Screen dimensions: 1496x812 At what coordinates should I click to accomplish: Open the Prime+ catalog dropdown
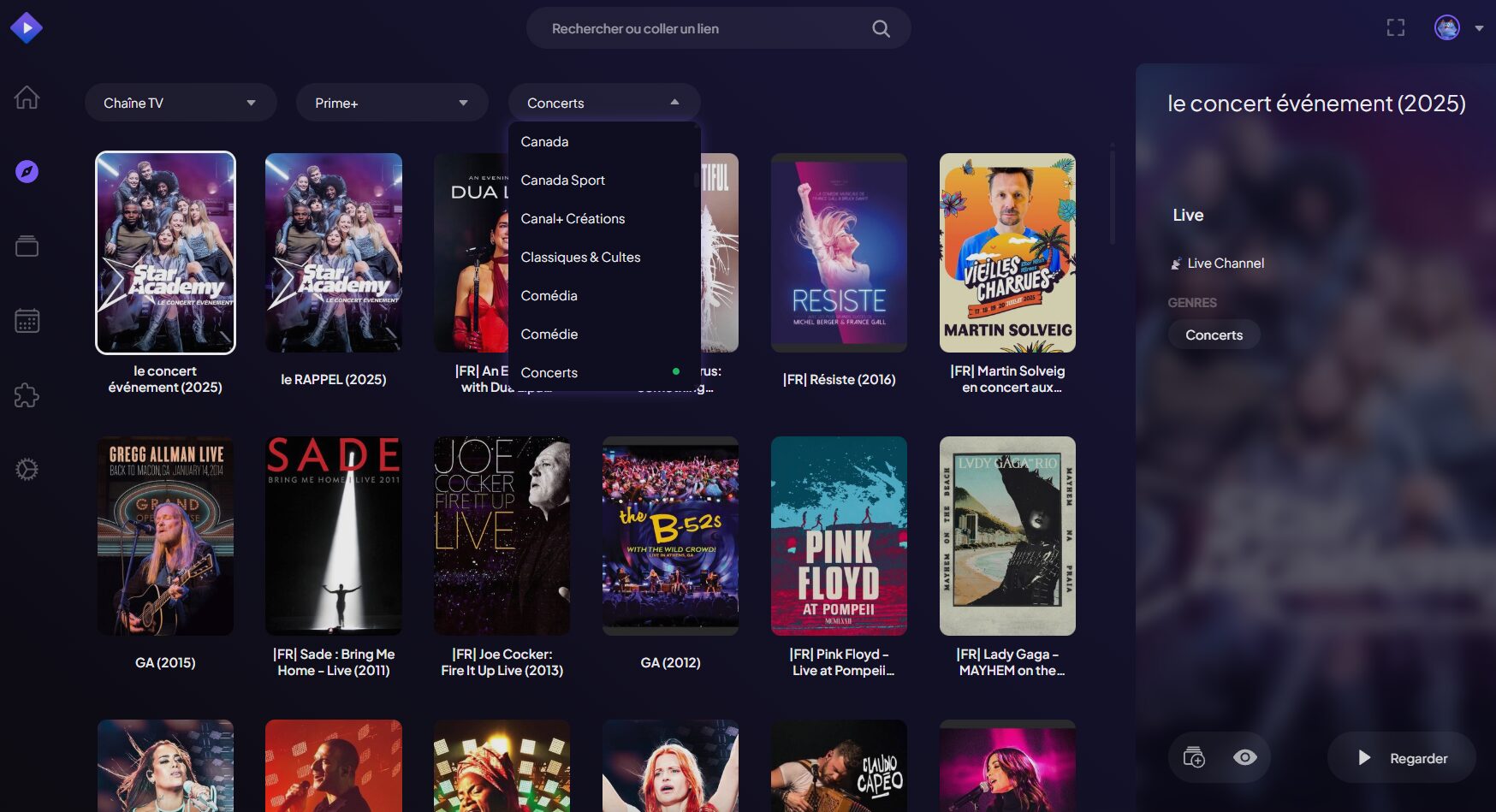click(392, 103)
